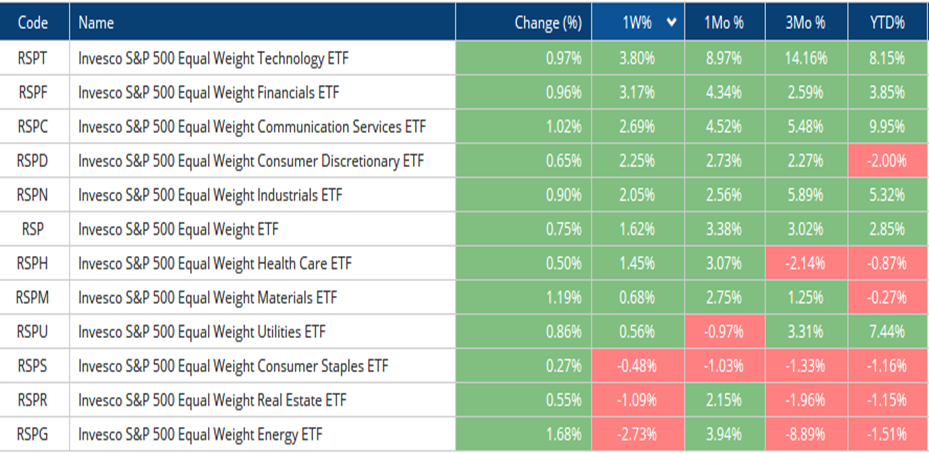Click RSPH 3Mo -2.14% cell
The width and height of the screenshot is (929, 453).
coord(805,263)
